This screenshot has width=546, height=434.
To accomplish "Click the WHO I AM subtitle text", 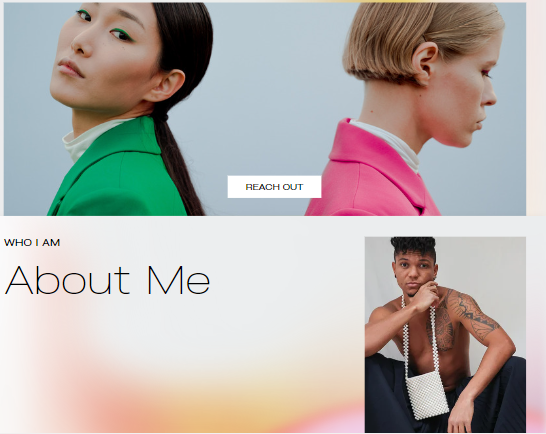I will point(32,243).
